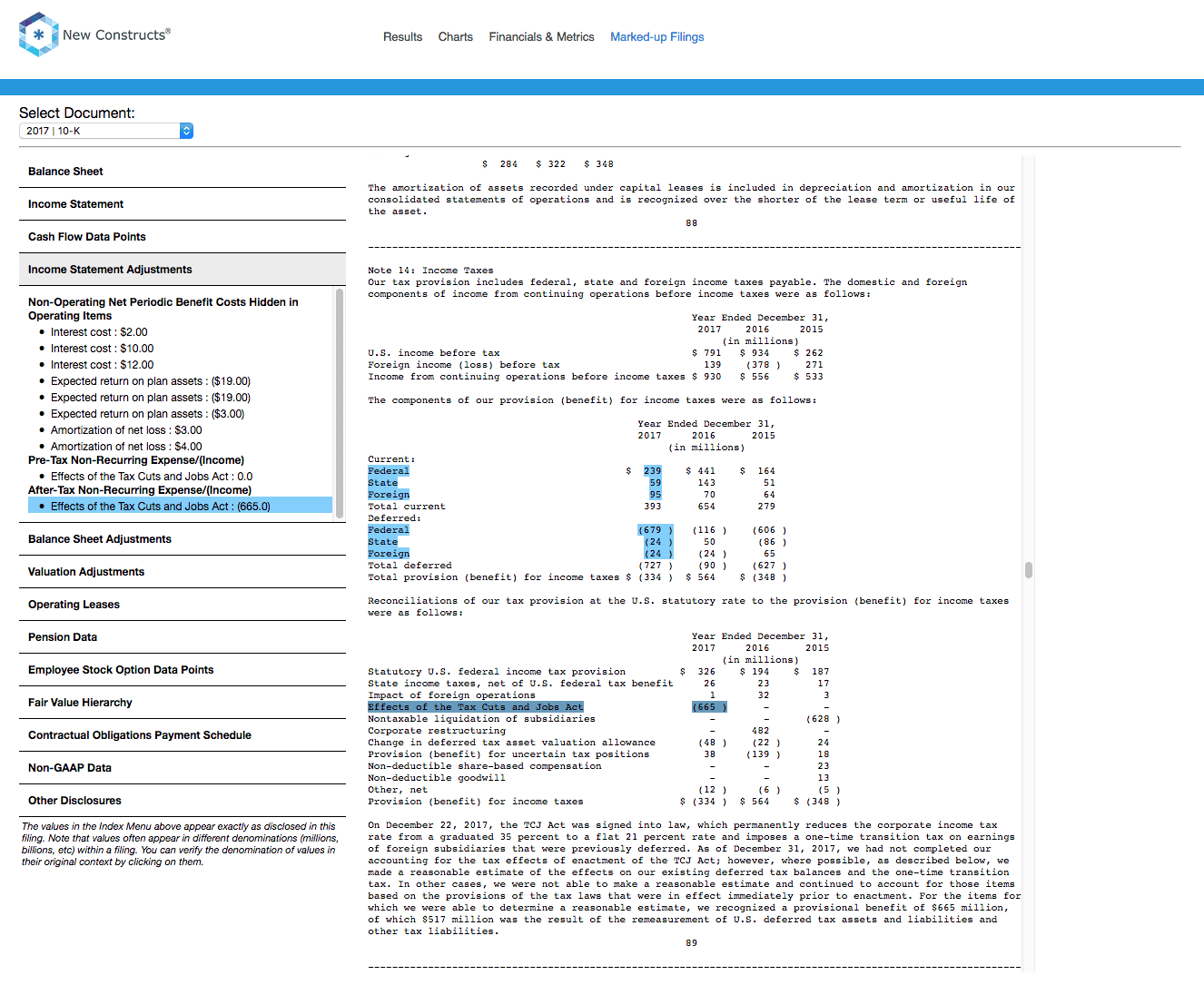This screenshot has height=985, width=1204.
Task: Open the Fair Value Hierarchy section
Action: [x=183, y=703]
